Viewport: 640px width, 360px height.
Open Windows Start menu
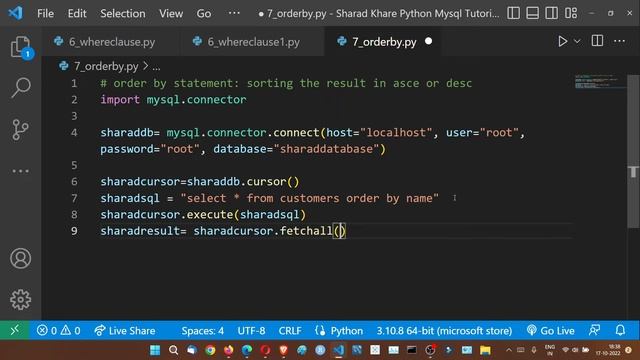(155, 350)
